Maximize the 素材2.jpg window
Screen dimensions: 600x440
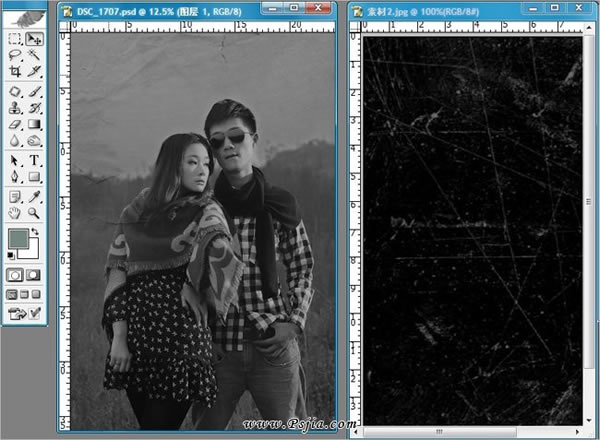(555, 8)
